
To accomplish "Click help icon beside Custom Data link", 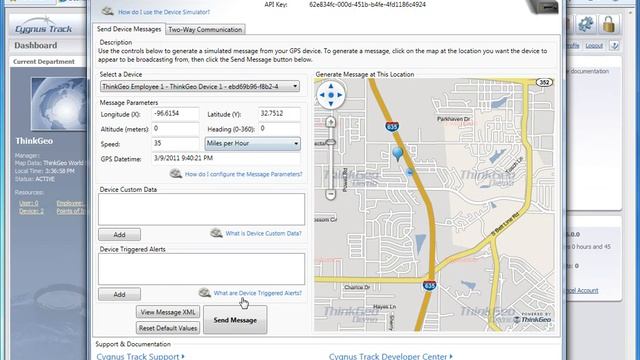I will tap(216, 233).
